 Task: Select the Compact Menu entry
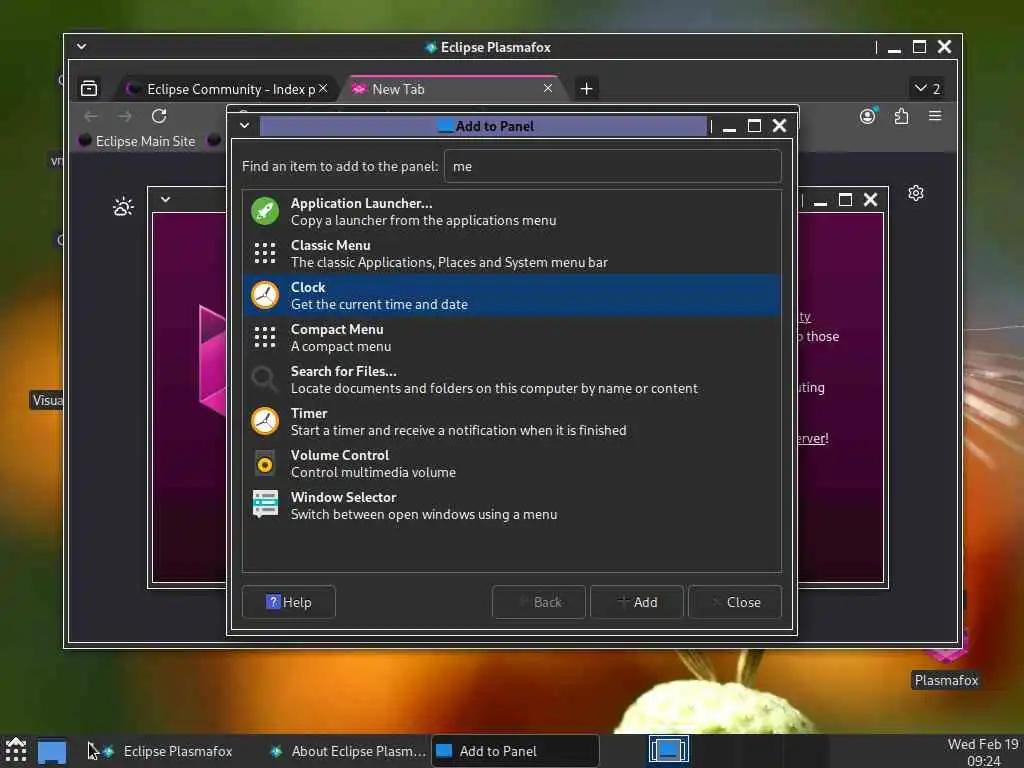coord(512,338)
